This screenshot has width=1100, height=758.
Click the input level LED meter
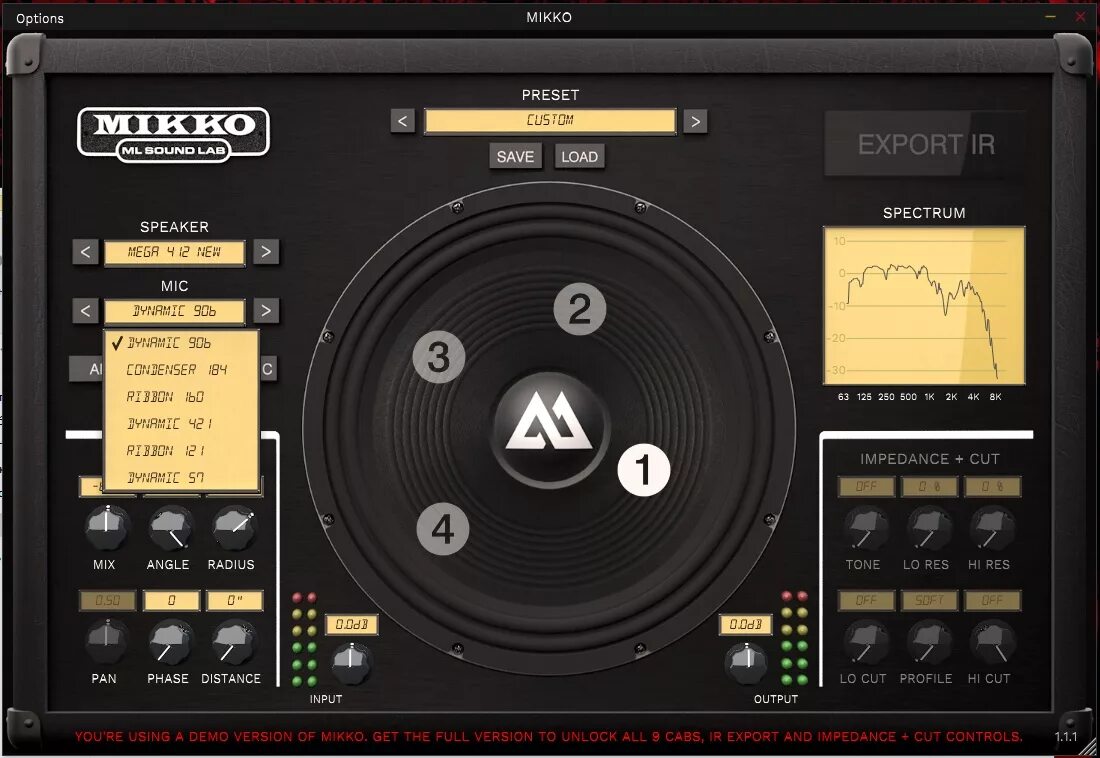tap(304, 639)
